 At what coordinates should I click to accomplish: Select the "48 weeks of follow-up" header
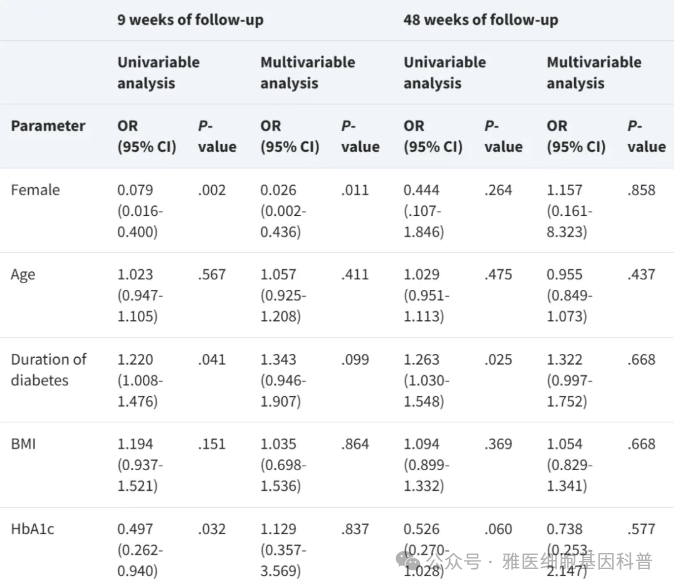480,20
